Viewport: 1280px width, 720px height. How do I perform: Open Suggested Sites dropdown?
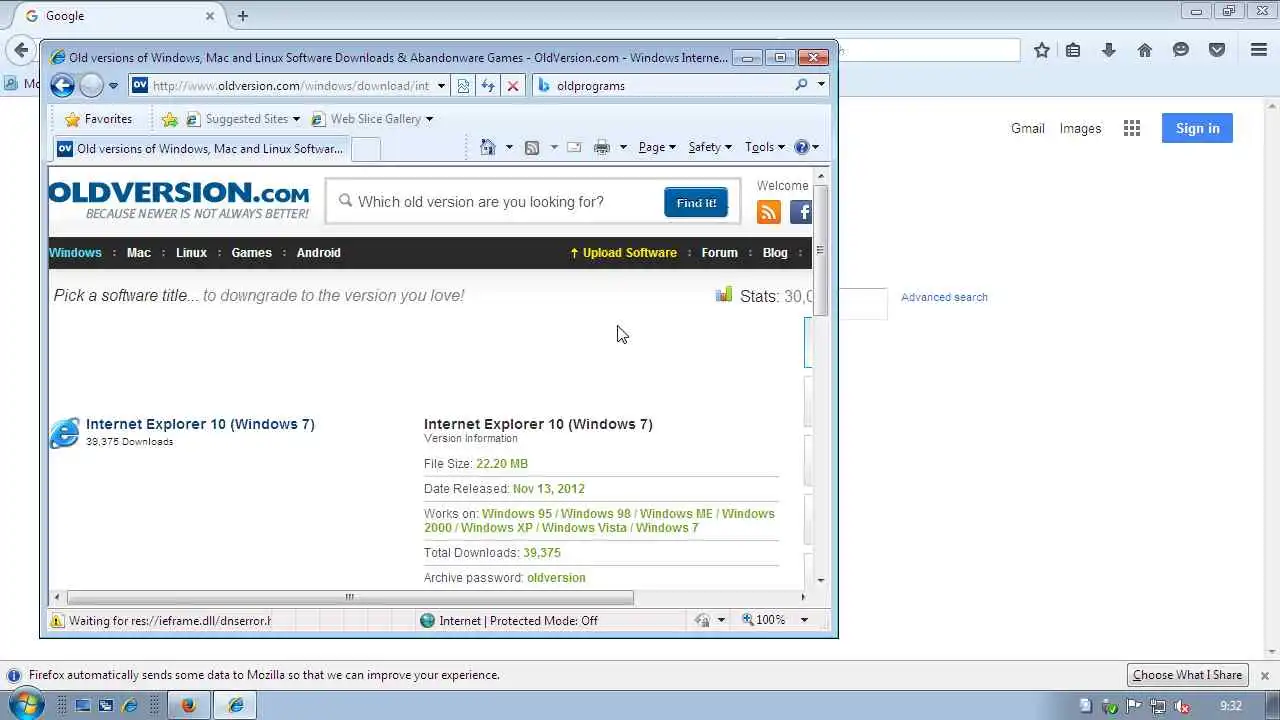coord(243,119)
